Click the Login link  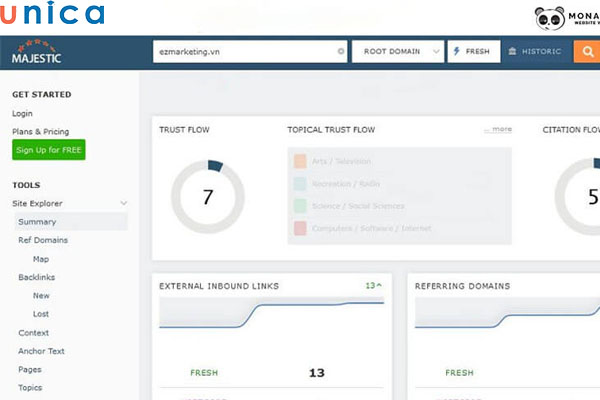click(x=22, y=113)
